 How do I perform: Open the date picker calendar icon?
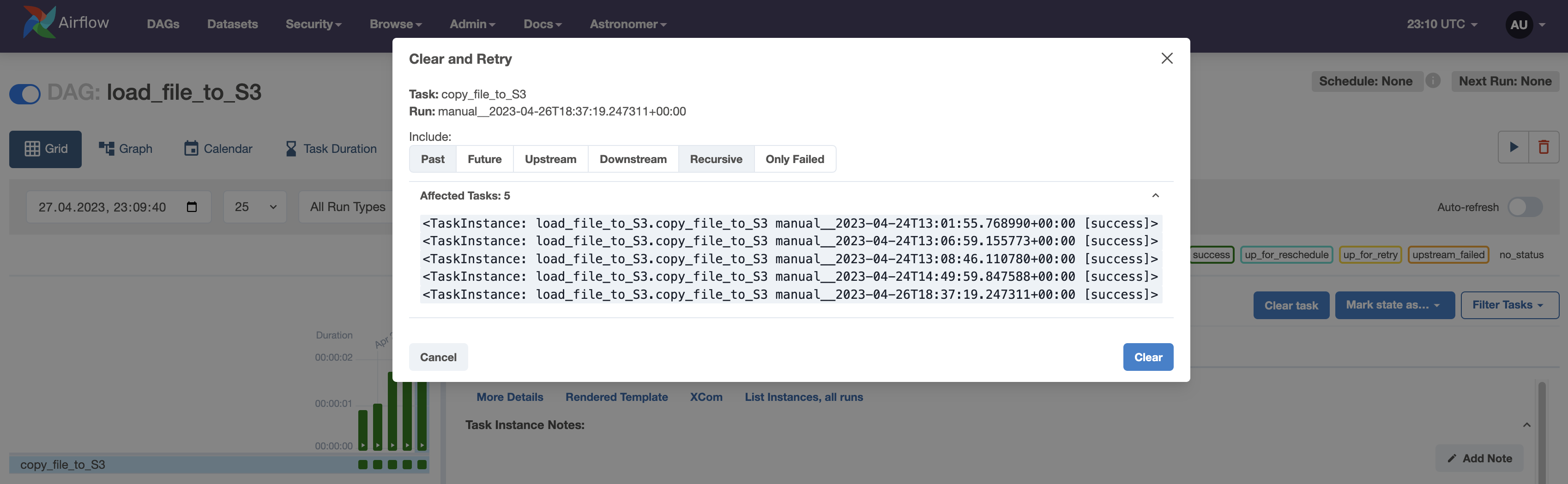tap(192, 207)
